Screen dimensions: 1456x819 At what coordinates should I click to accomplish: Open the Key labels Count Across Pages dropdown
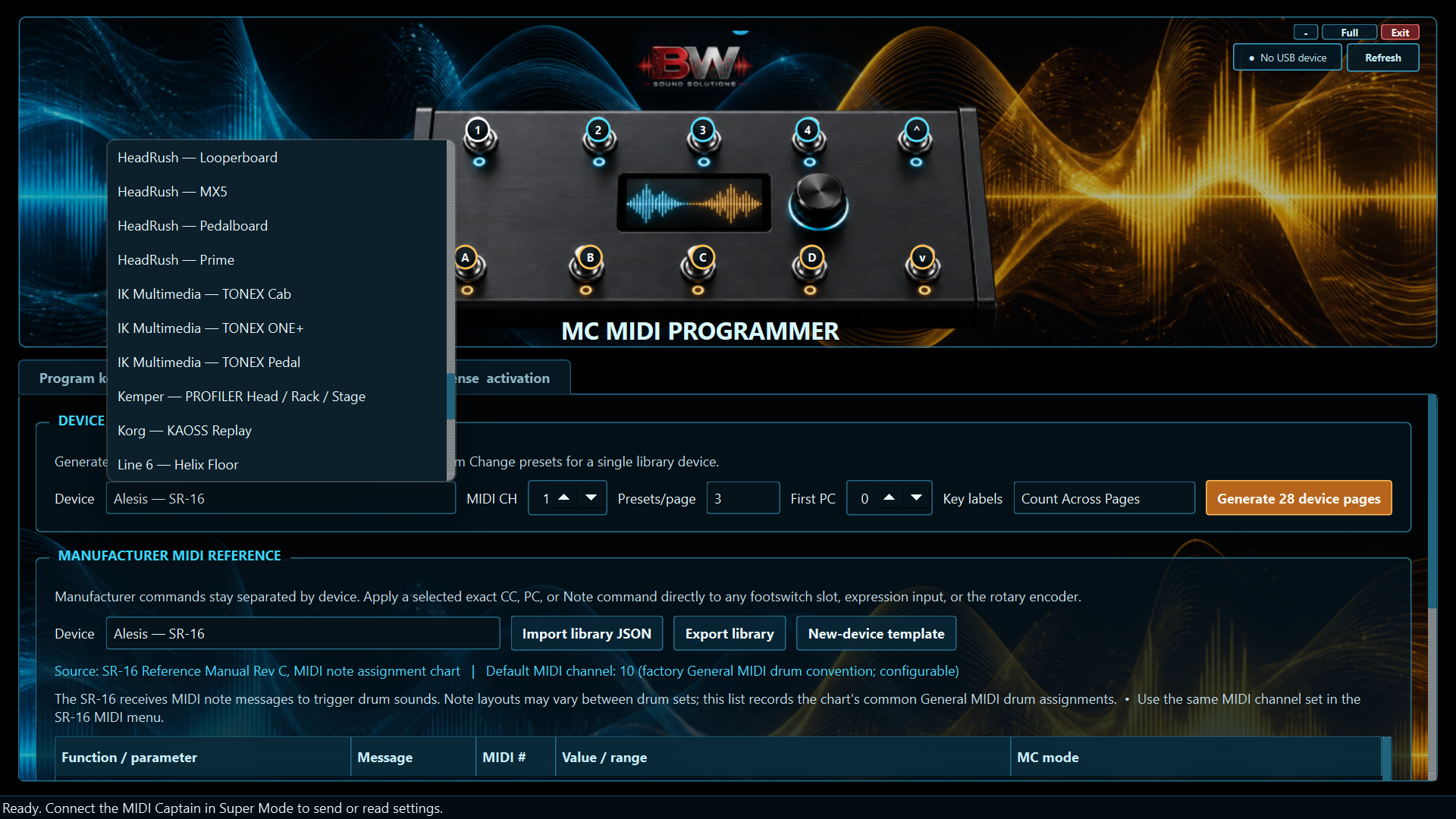pos(1104,498)
